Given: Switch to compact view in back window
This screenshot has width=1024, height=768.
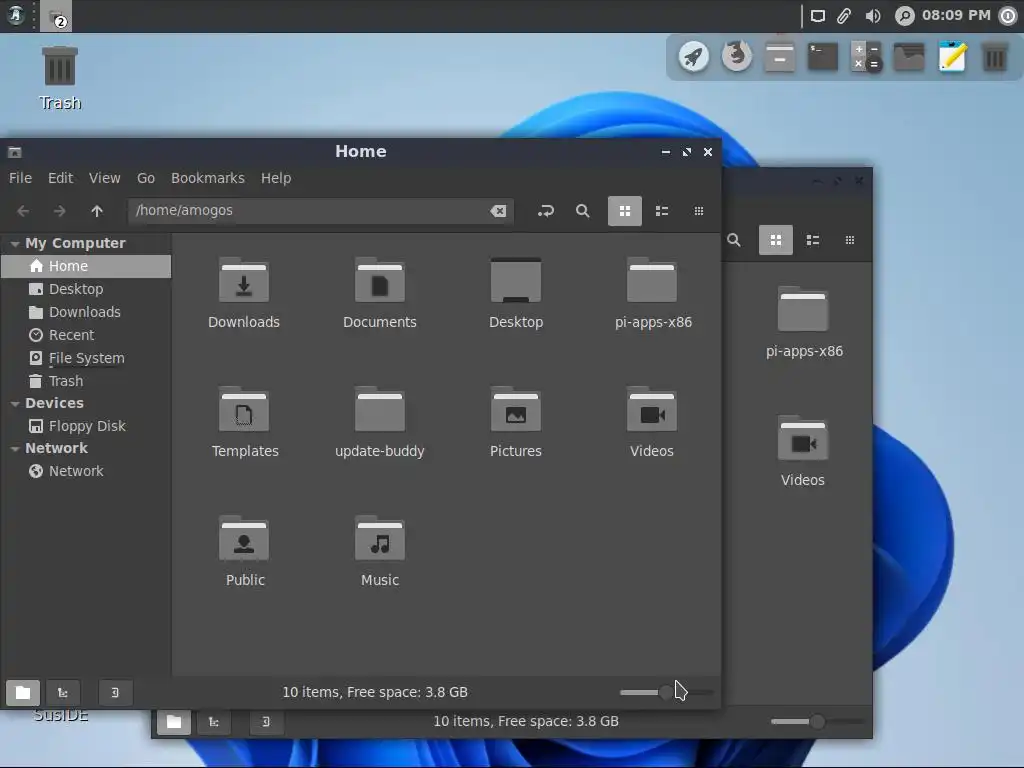Looking at the screenshot, I should 850,240.
